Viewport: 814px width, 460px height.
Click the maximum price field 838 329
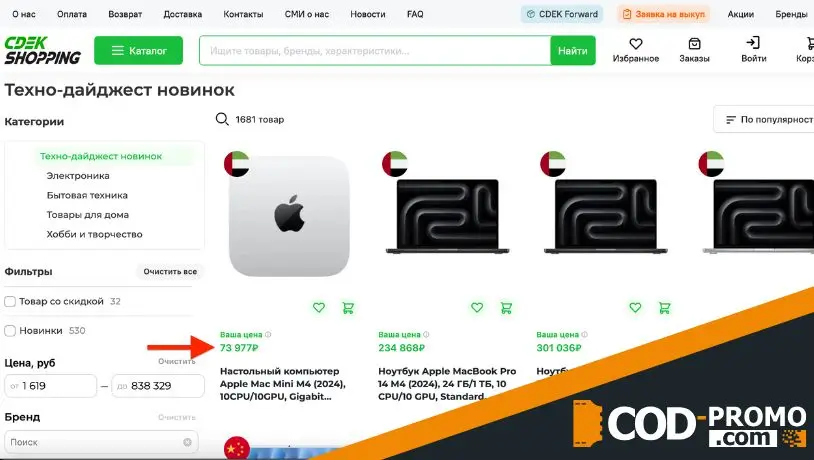point(158,386)
